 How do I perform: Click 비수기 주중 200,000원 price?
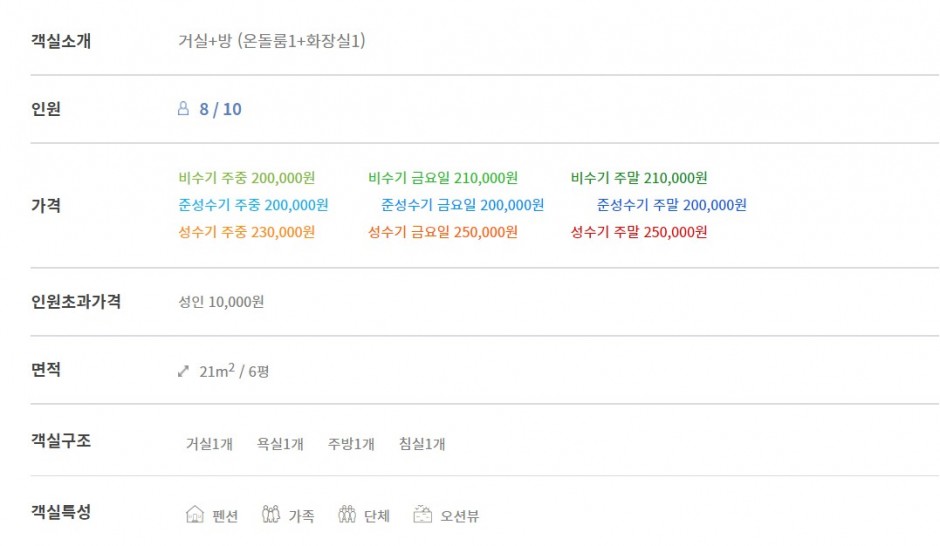[246, 178]
